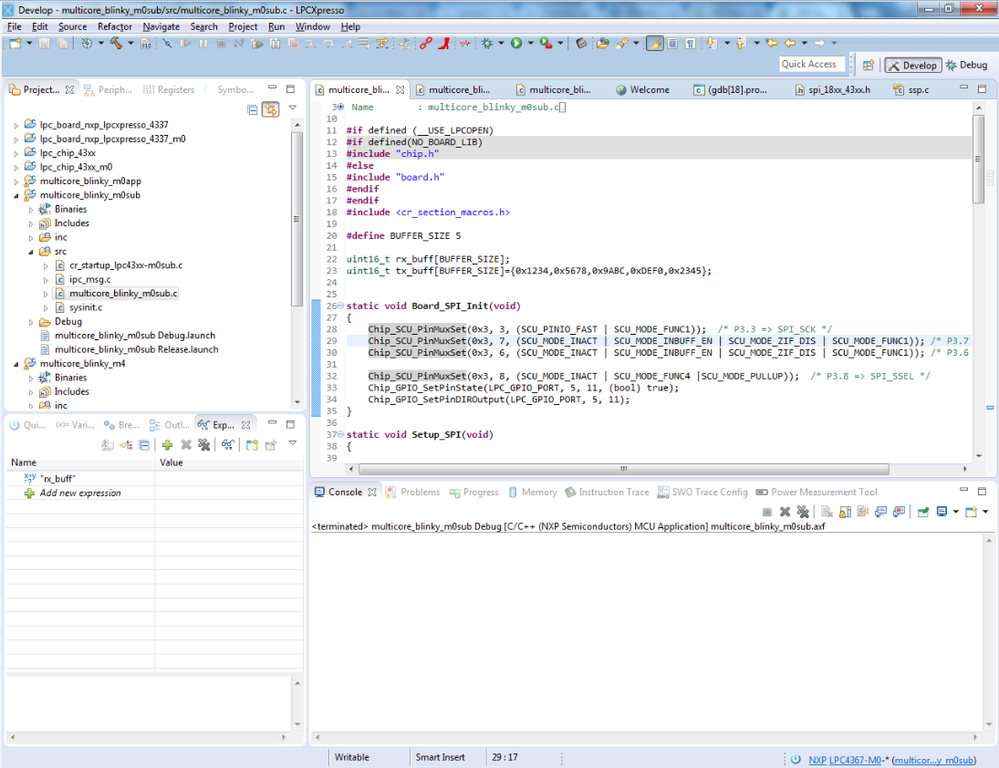This screenshot has height=768, width=999.
Task: Click the Save icon in main toolbar
Action: [x=44, y=43]
